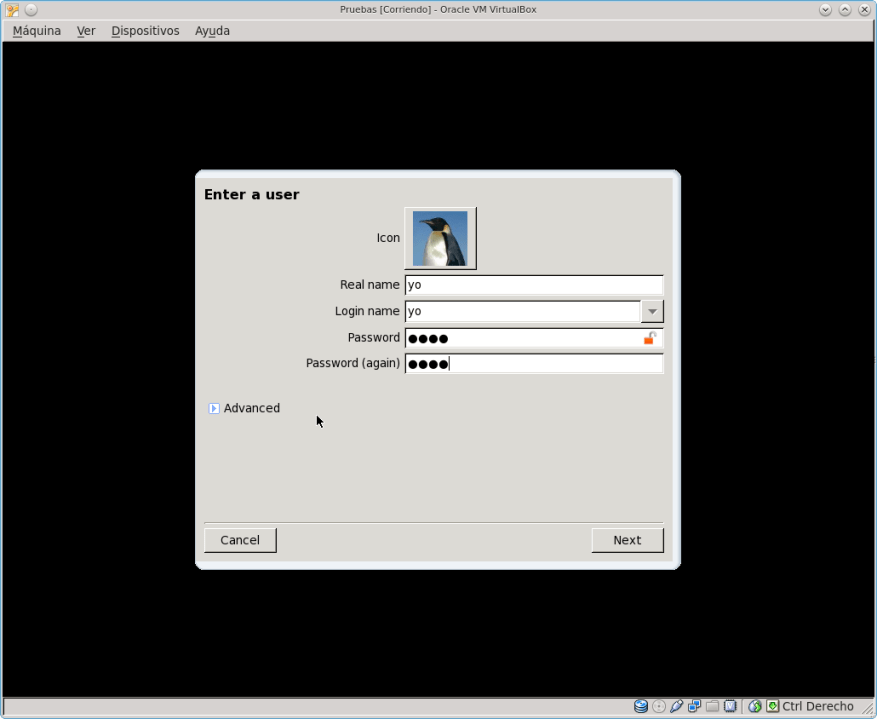Open the Dispositivos menu
This screenshot has height=719, width=877.
pyautogui.click(x=145, y=31)
